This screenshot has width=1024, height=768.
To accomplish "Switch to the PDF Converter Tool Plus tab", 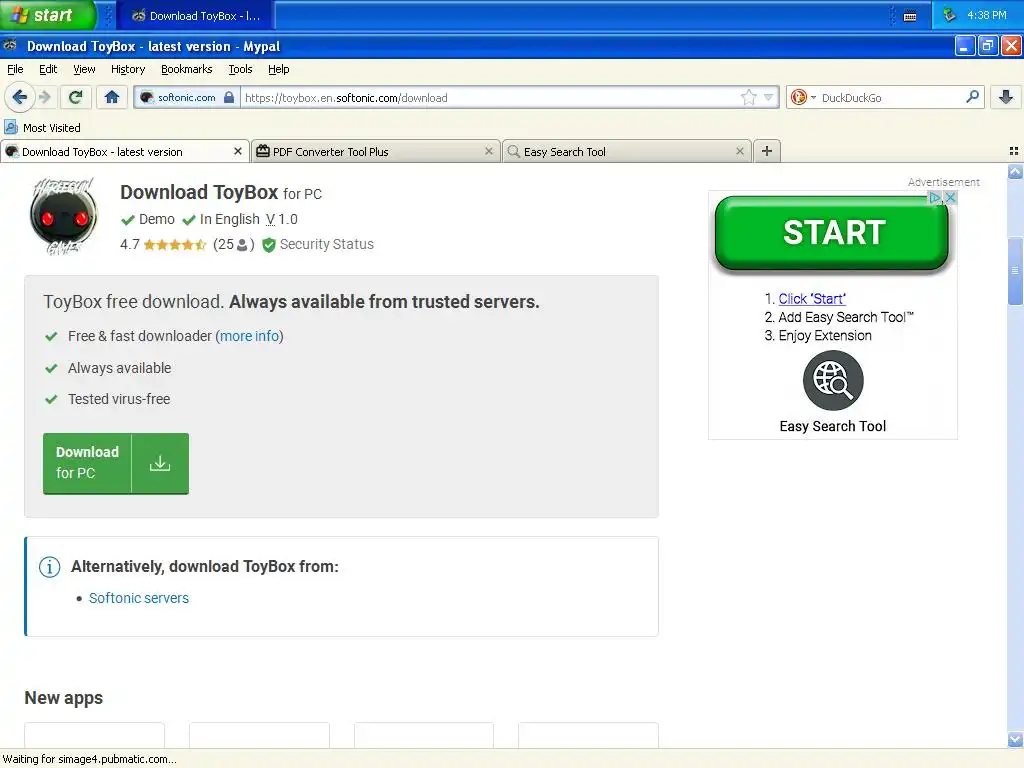I will click(x=376, y=151).
